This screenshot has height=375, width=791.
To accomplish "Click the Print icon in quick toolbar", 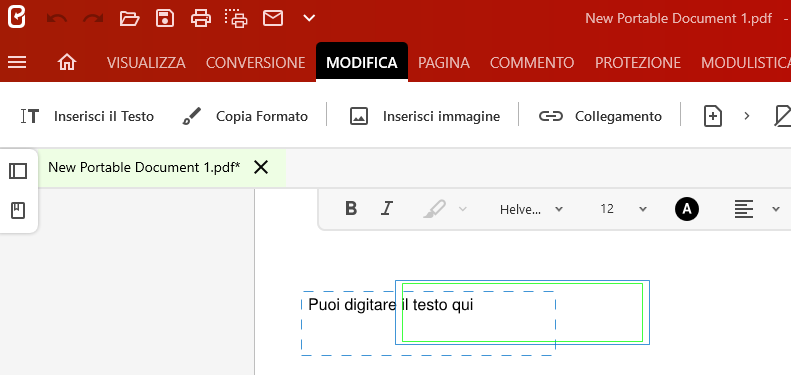I will click(x=201, y=19).
